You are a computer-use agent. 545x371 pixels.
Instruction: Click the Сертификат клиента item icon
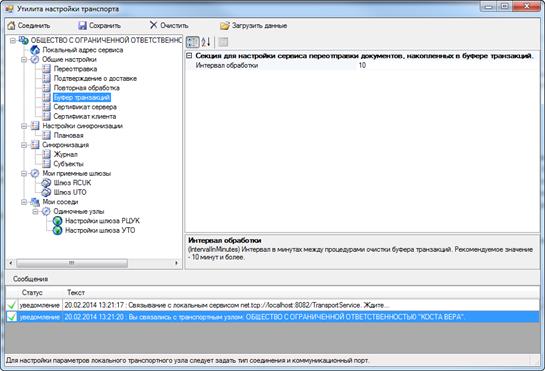(x=46, y=116)
